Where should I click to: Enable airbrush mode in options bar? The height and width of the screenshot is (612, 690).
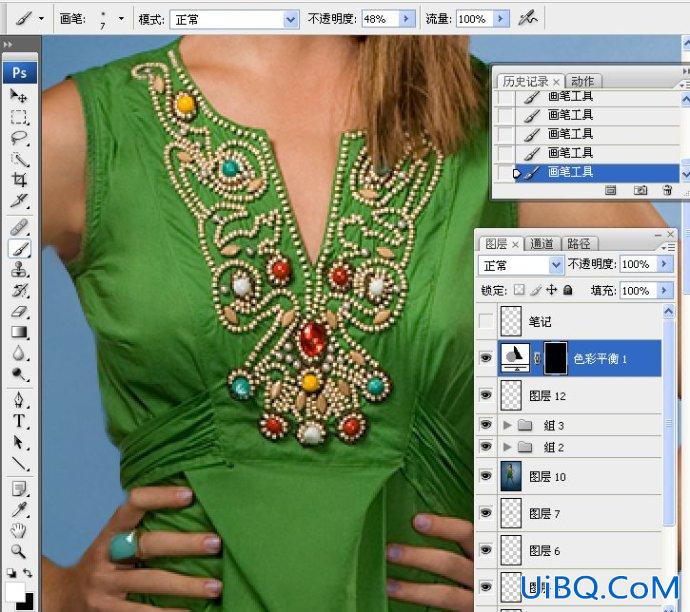click(x=528, y=18)
